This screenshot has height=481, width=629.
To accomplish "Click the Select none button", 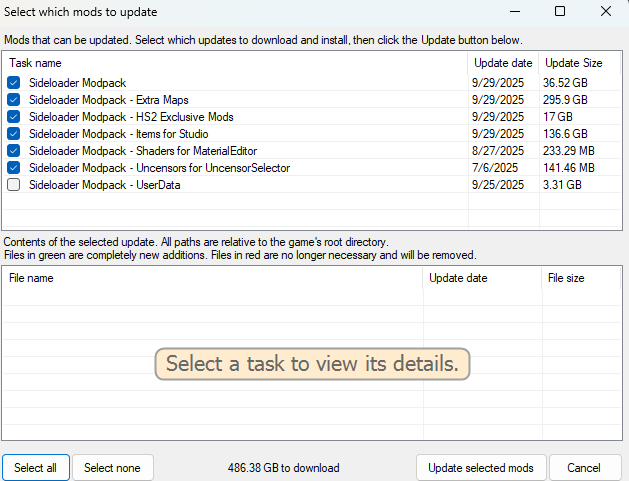I will pyautogui.click(x=112, y=468).
